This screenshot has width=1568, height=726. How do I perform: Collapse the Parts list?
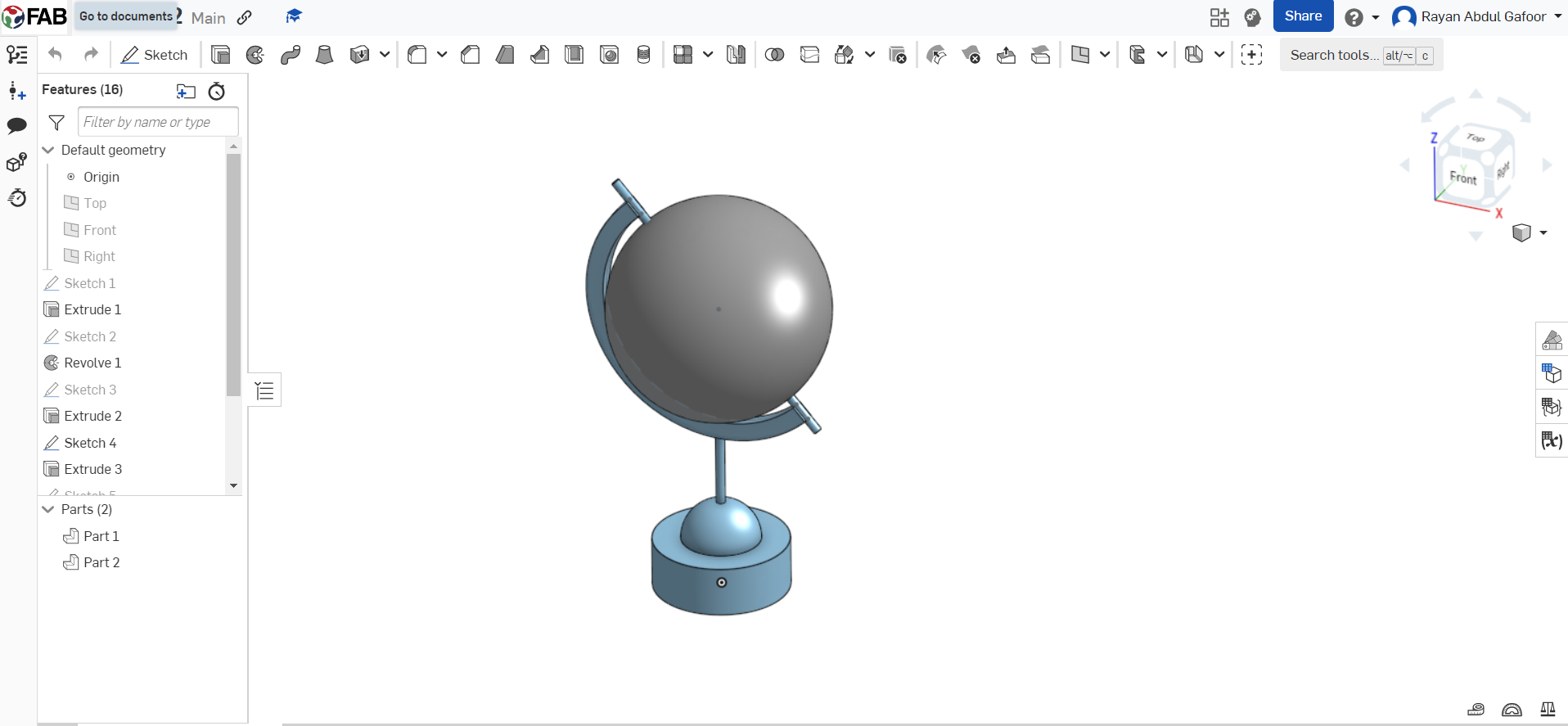48,509
